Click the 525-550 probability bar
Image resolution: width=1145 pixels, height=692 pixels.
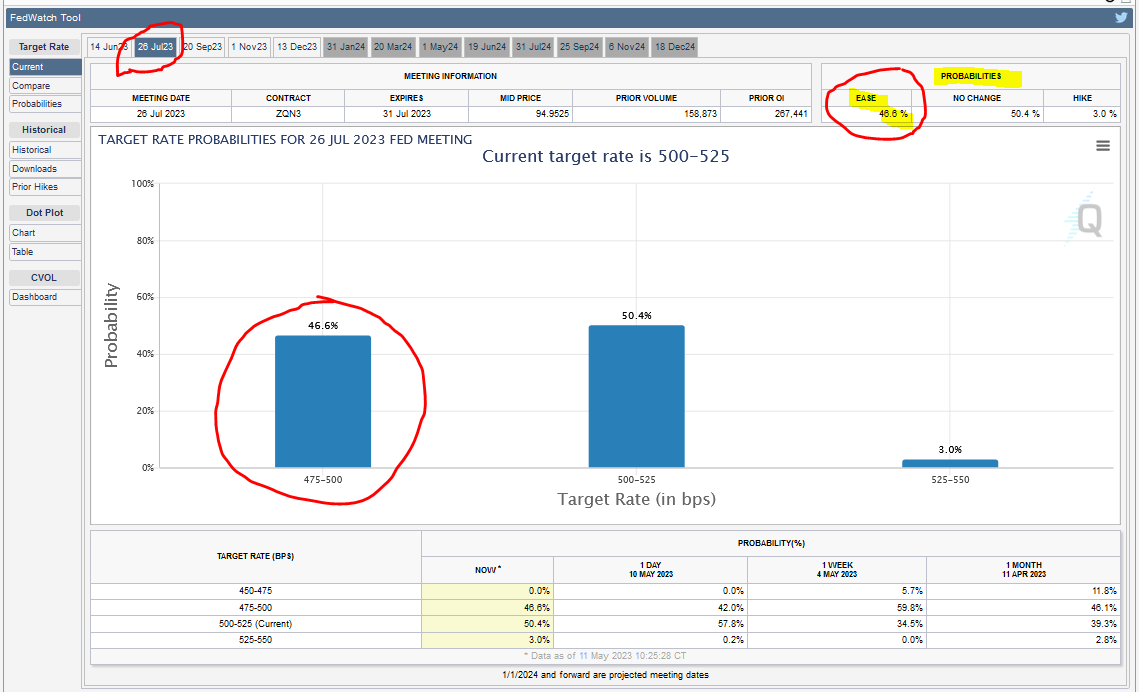950,463
